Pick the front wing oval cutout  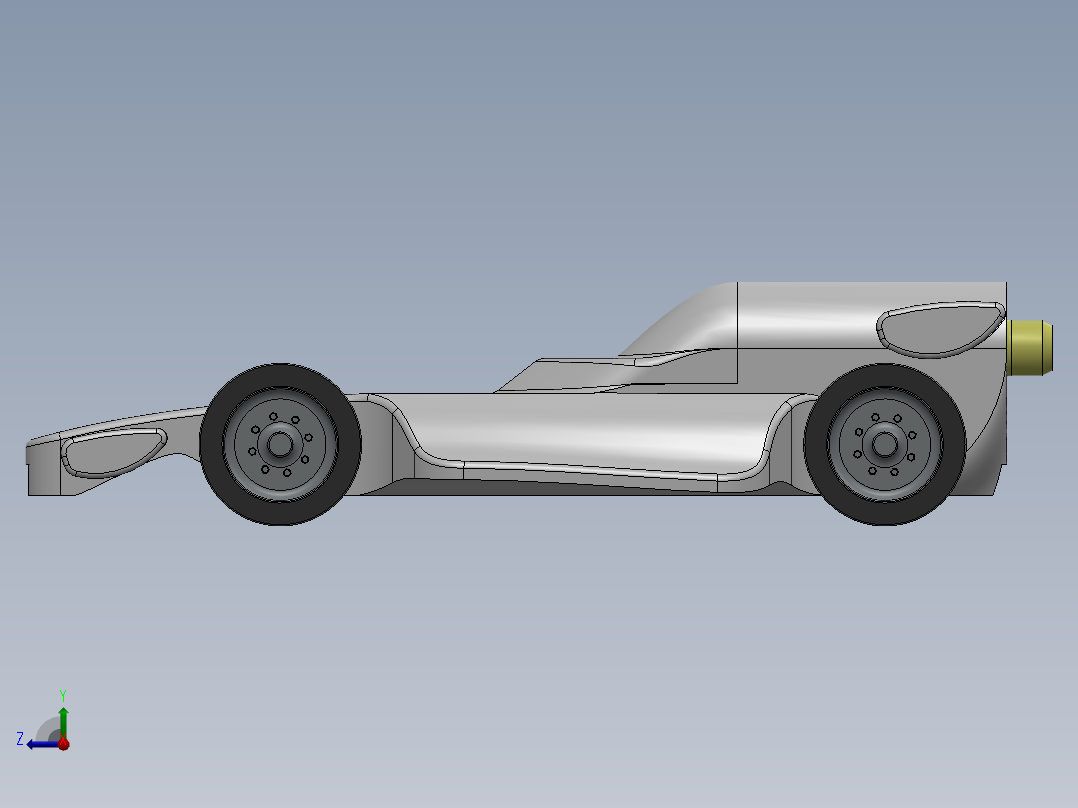[x=114, y=452]
